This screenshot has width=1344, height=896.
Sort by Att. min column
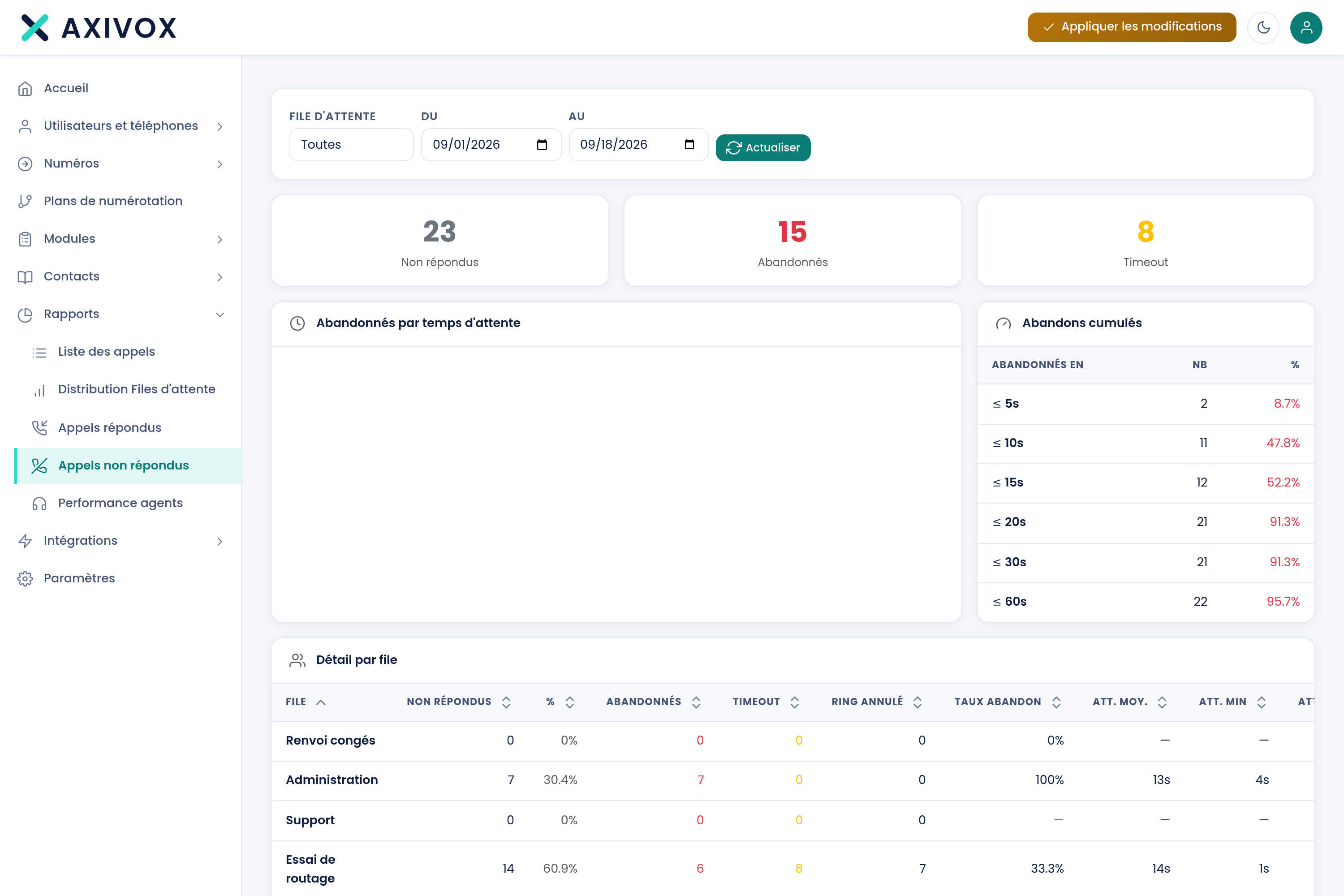point(1232,702)
